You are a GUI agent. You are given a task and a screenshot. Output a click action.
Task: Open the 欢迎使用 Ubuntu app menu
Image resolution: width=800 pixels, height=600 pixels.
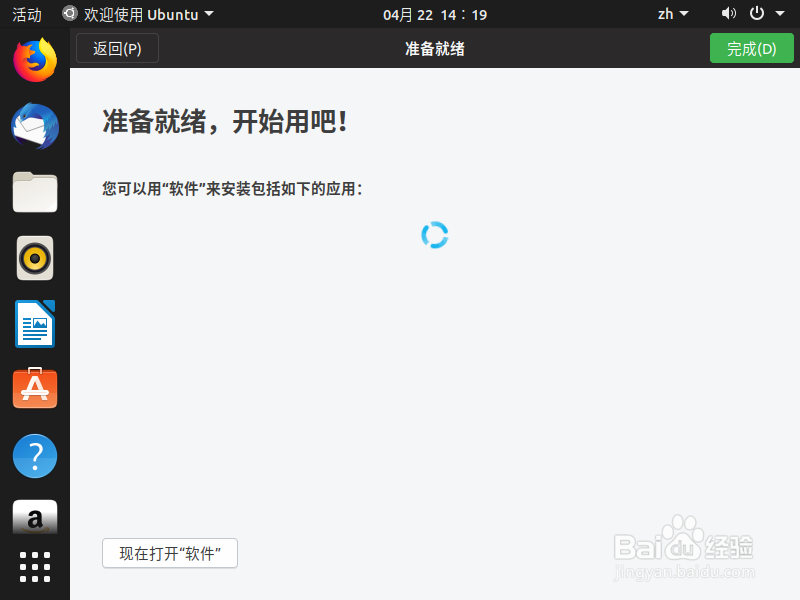(x=138, y=14)
